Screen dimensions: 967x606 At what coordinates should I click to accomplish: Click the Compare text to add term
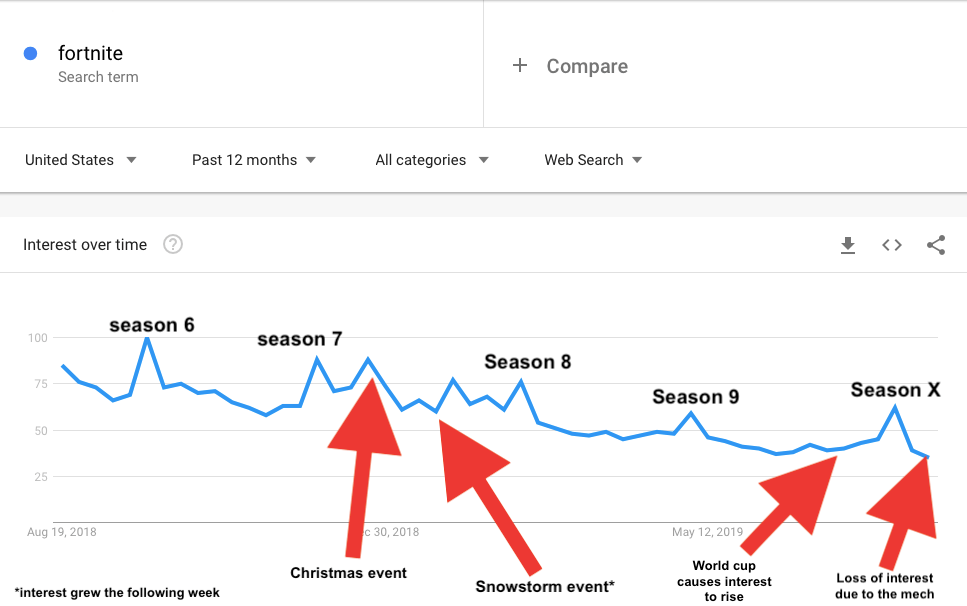click(x=587, y=66)
